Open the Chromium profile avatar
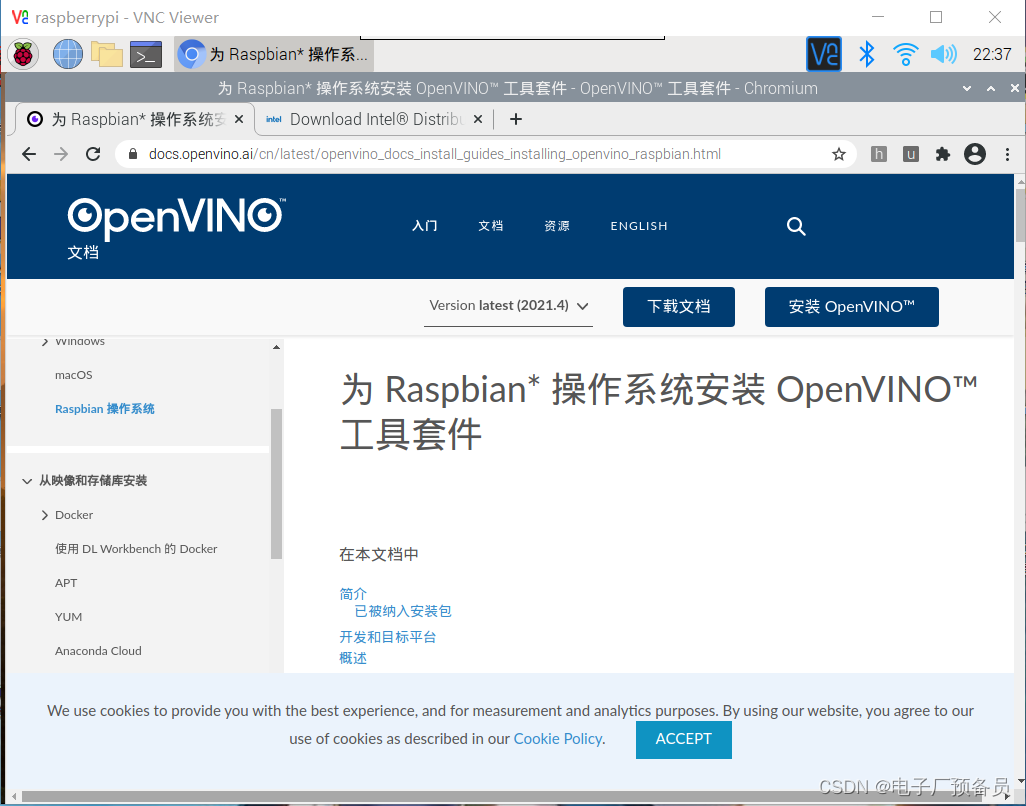The image size is (1026, 806). (x=975, y=154)
